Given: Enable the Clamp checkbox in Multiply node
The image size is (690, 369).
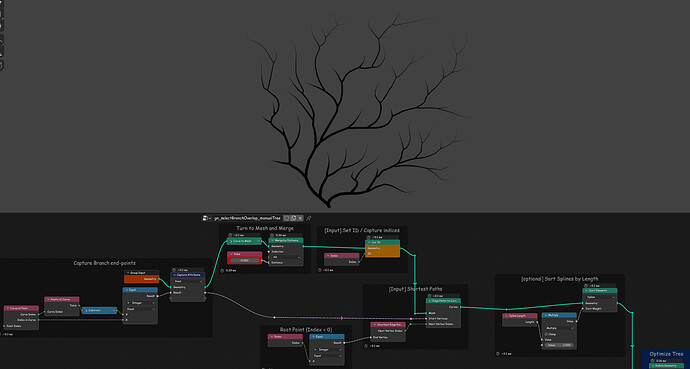Looking at the screenshot, I should [546, 334].
